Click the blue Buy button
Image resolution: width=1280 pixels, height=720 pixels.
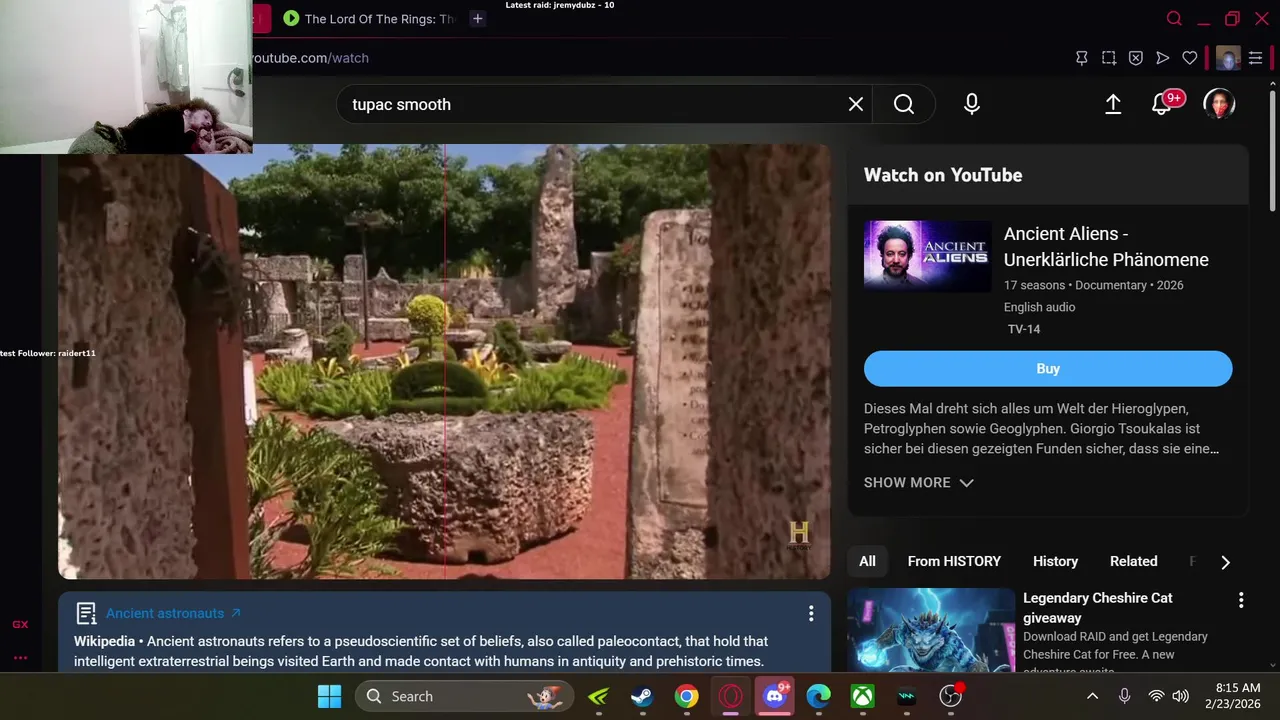pyautogui.click(x=1048, y=369)
